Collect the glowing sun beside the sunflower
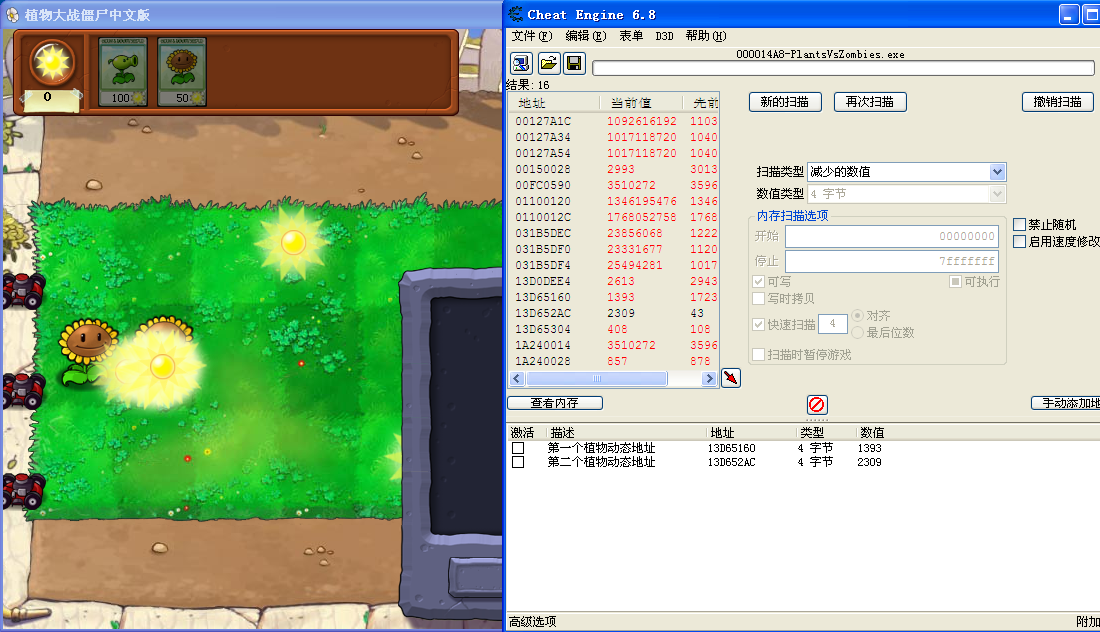1100x632 pixels. tap(162, 365)
